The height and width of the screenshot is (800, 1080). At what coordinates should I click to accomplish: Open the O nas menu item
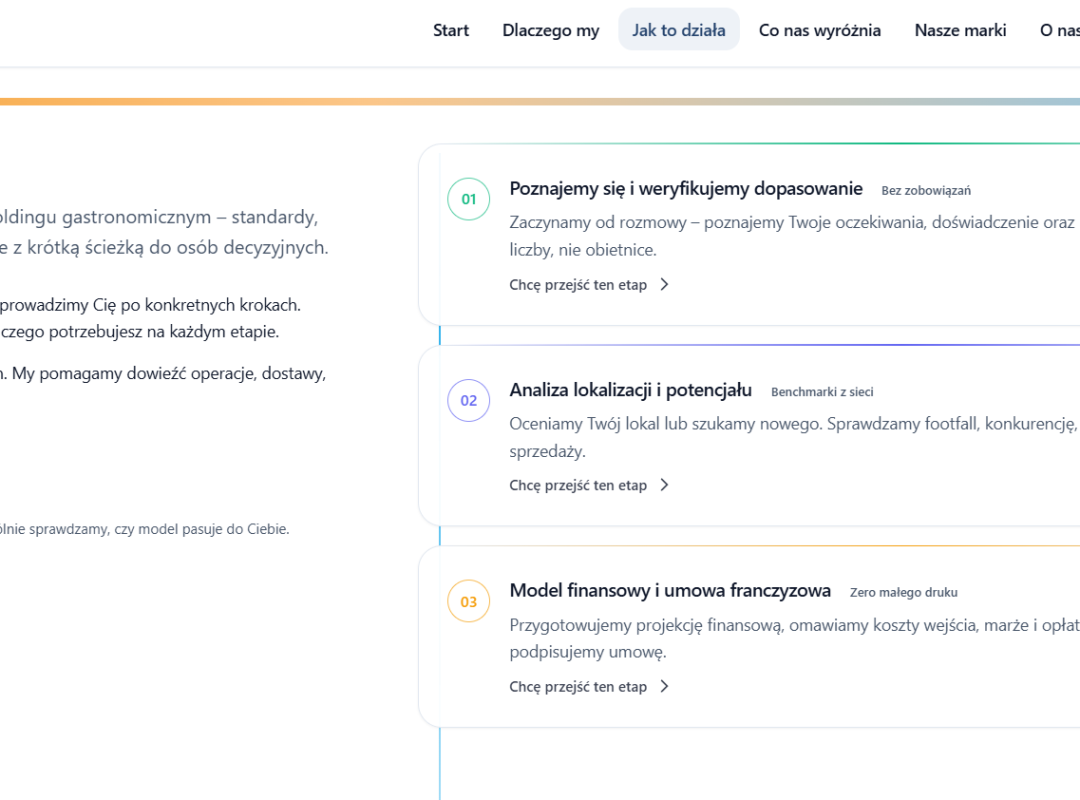click(1059, 30)
